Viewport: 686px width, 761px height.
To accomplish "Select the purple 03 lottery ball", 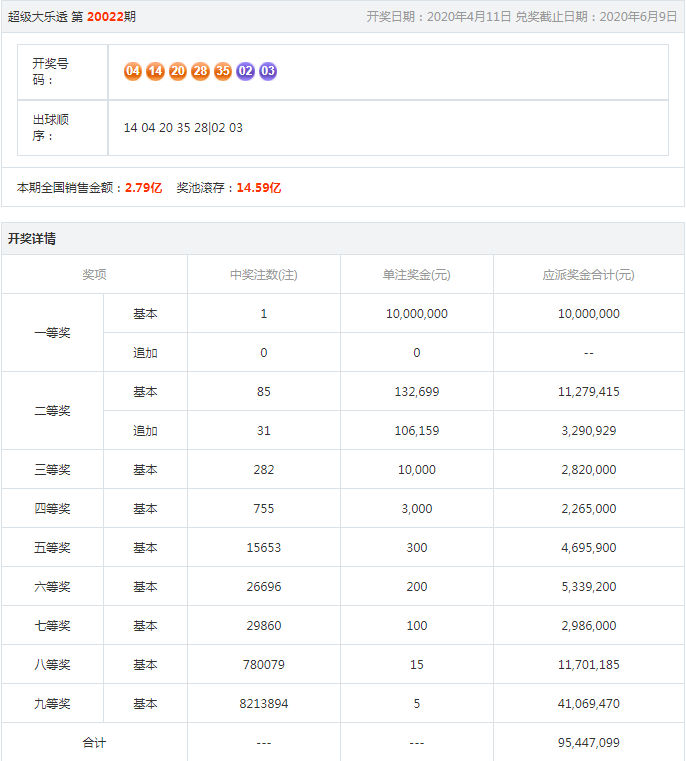I will click(x=268, y=71).
